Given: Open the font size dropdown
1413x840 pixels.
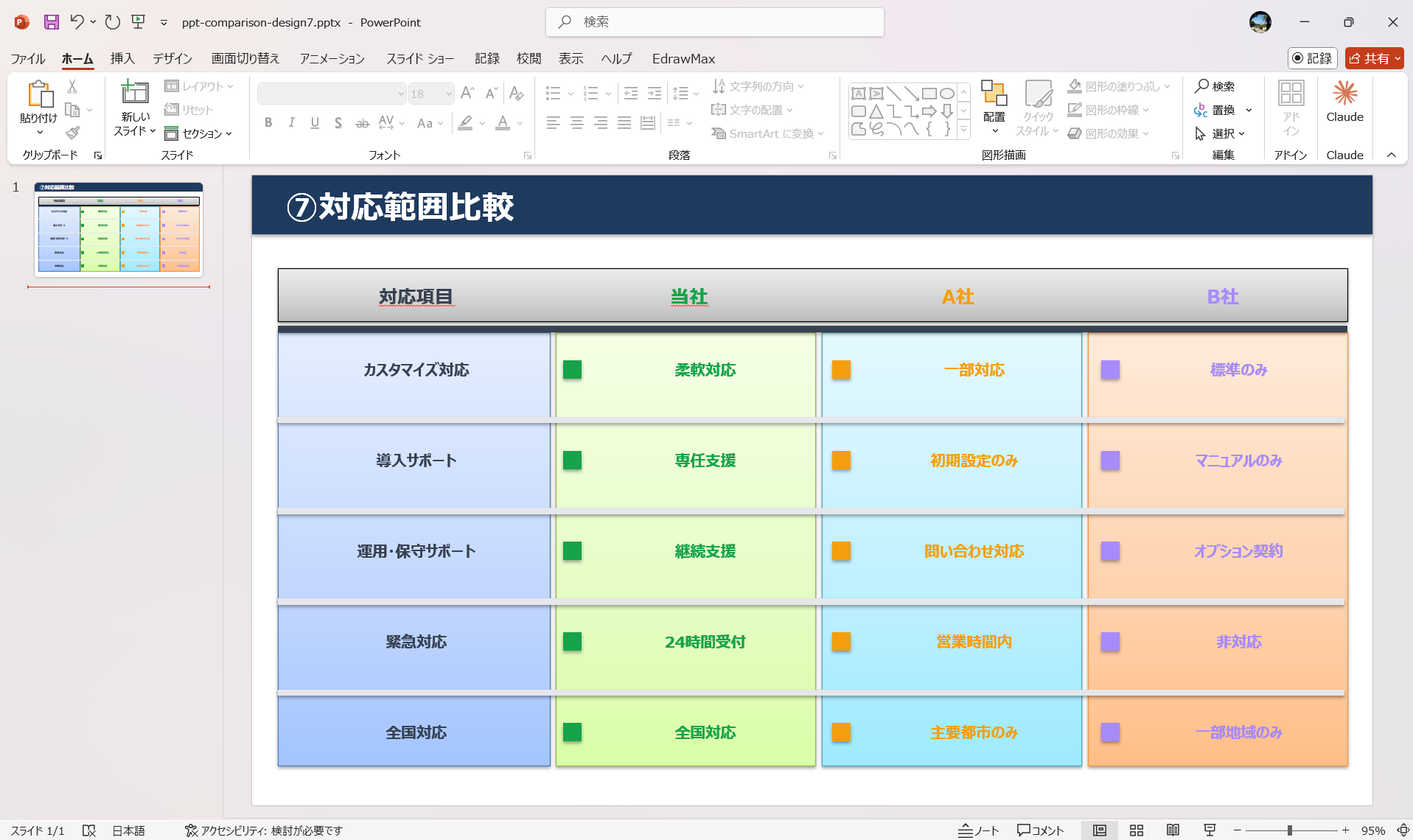Looking at the screenshot, I should [448, 94].
